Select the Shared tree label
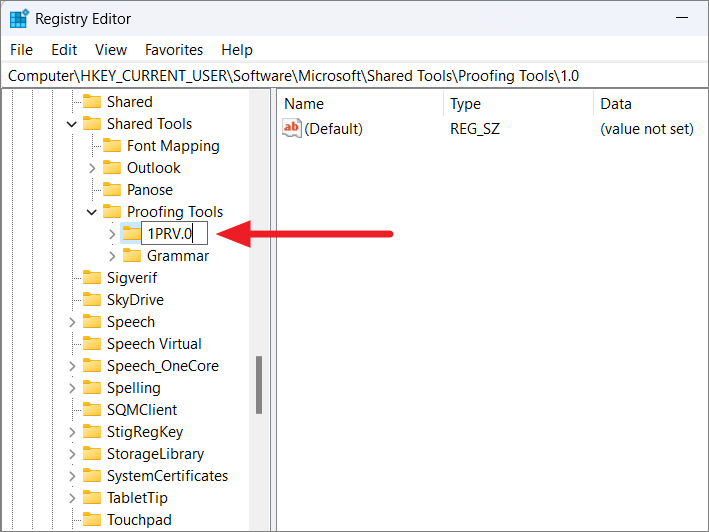The image size is (709, 532). [130, 102]
